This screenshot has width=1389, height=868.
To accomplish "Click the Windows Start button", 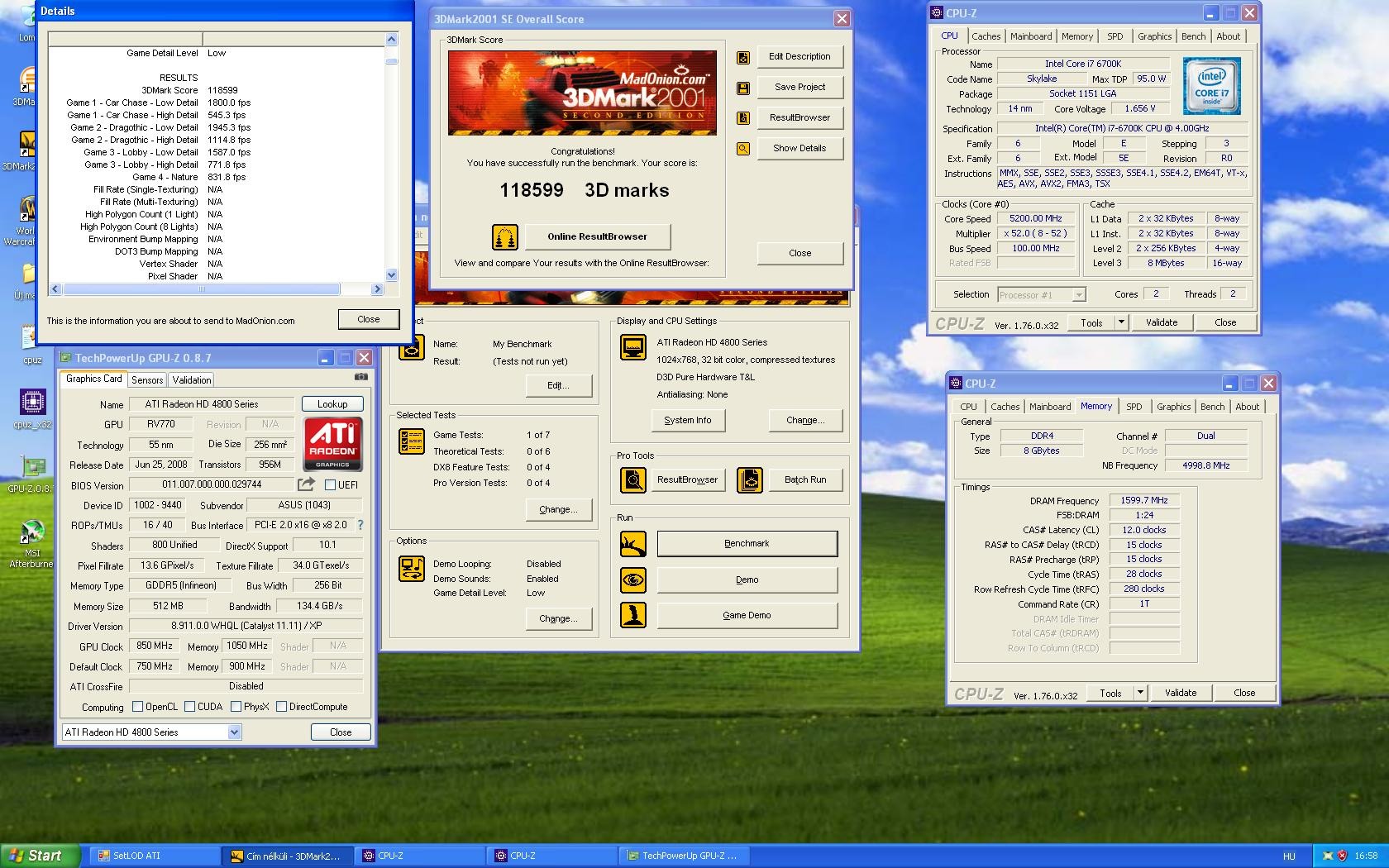I will click(x=41, y=856).
